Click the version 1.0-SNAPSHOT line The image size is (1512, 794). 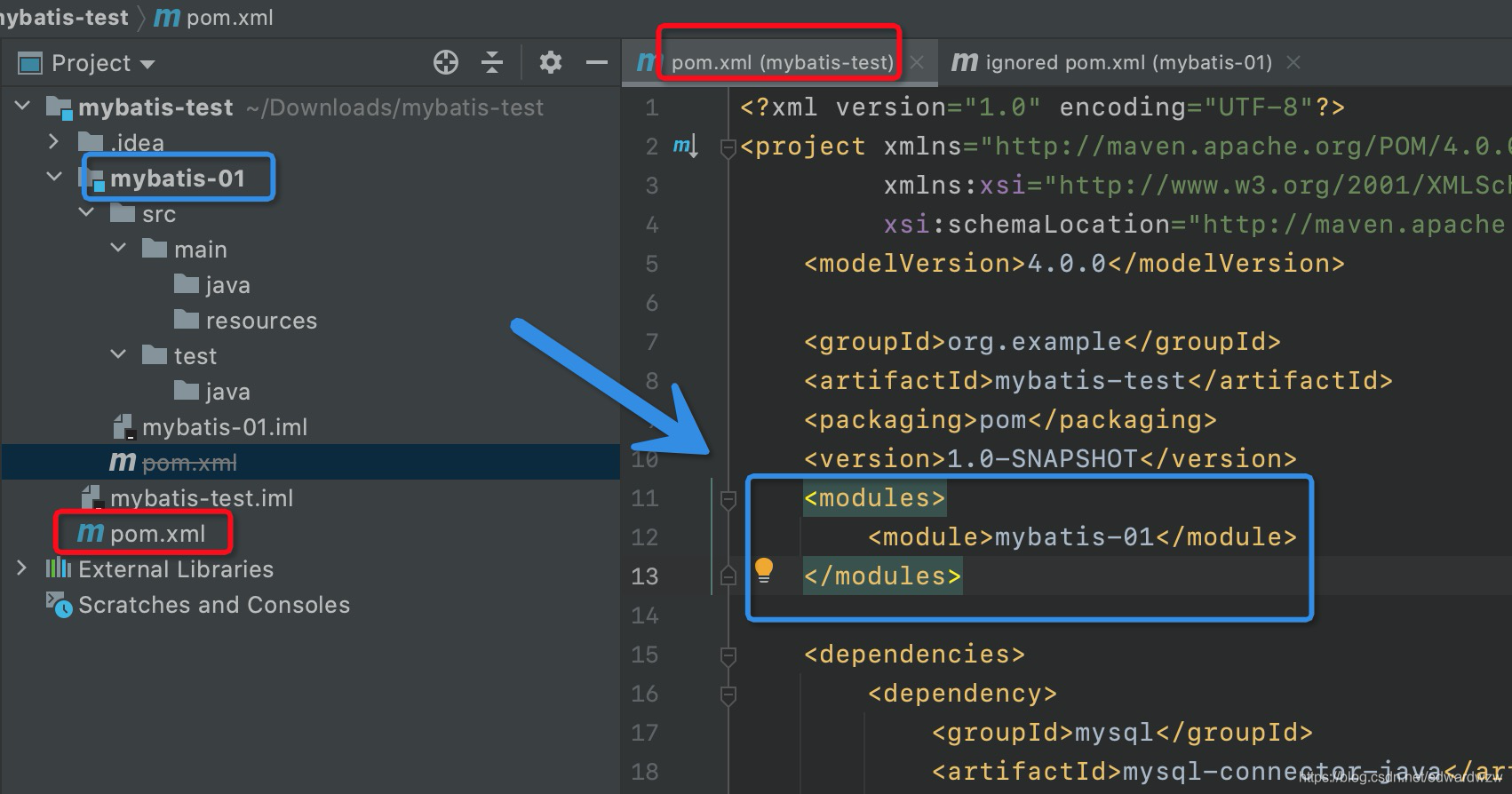pos(1050,459)
